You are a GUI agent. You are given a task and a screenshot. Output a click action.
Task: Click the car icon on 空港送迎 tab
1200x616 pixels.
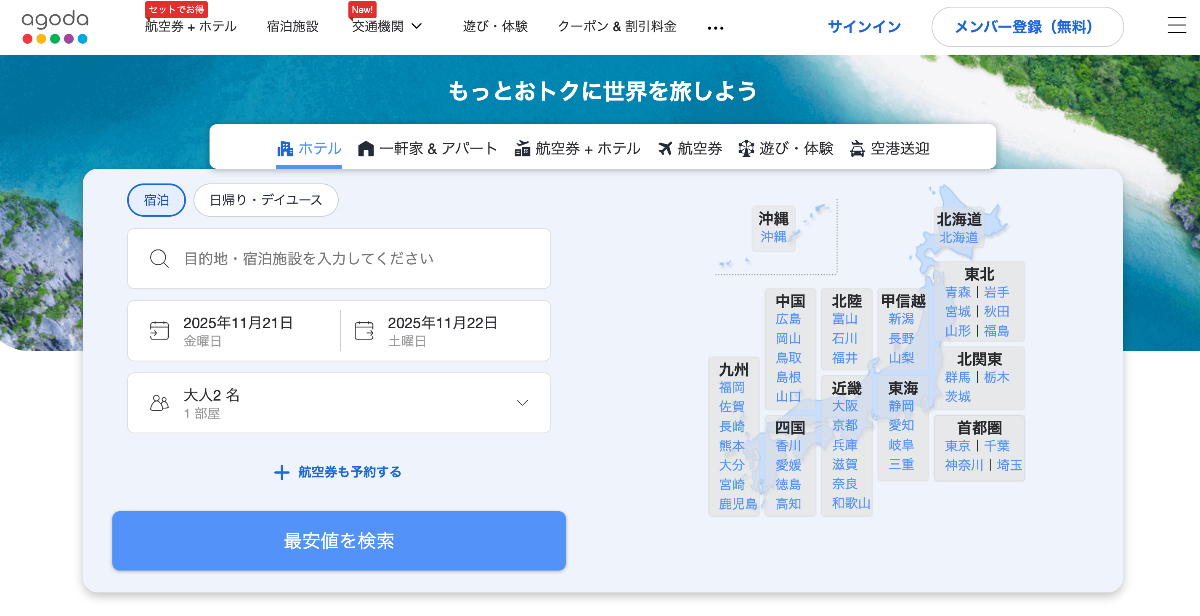click(x=856, y=148)
